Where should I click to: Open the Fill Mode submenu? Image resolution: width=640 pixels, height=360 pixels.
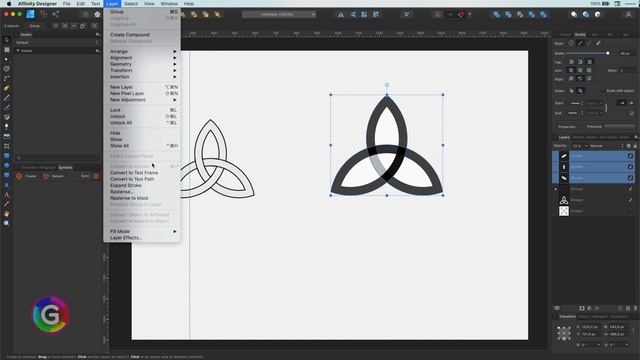[x=142, y=231]
